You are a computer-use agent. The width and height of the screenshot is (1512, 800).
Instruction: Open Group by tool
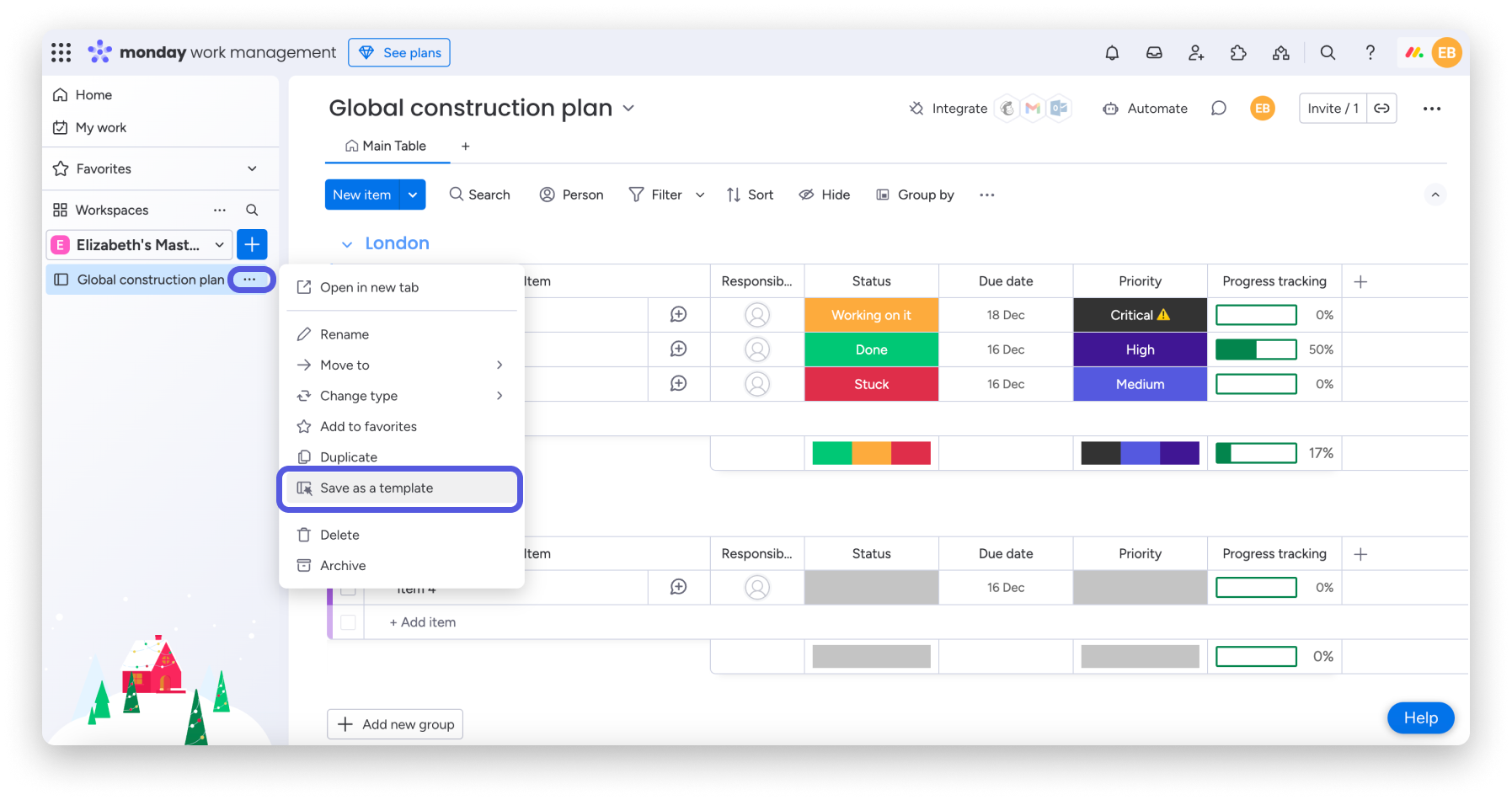tap(915, 195)
